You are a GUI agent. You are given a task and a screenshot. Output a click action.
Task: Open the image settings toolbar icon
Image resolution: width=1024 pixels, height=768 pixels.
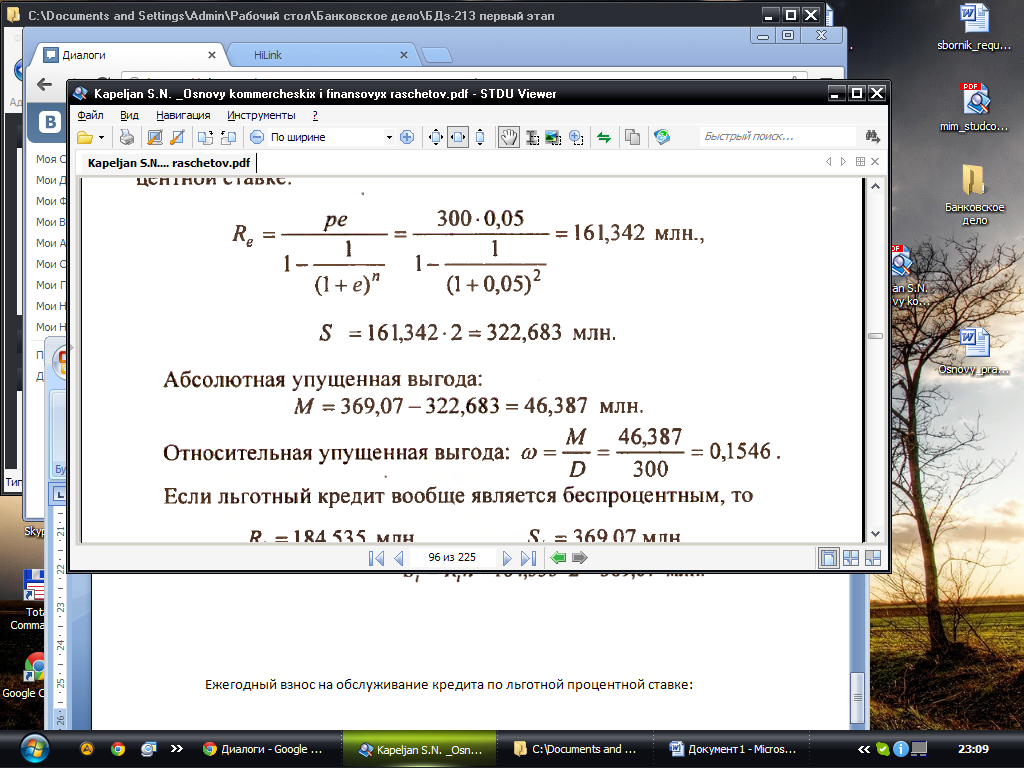(x=155, y=137)
